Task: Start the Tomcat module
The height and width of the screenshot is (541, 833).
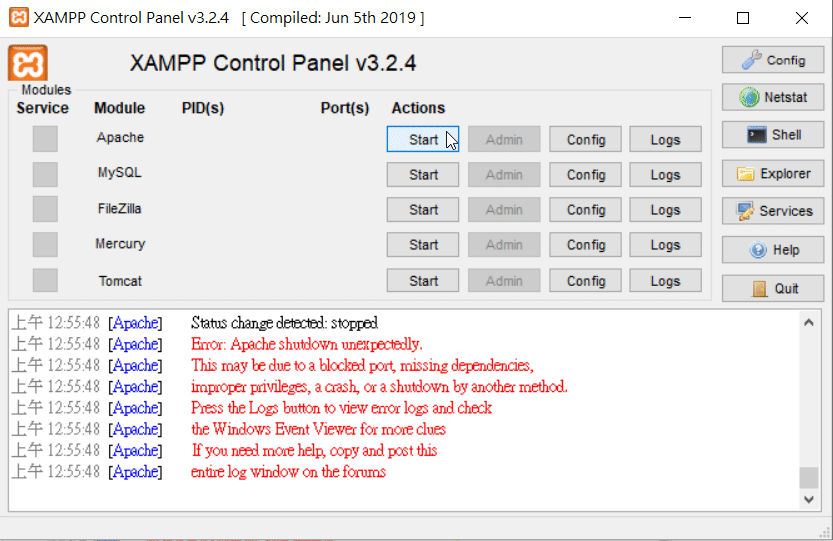Action: (x=423, y=281)
